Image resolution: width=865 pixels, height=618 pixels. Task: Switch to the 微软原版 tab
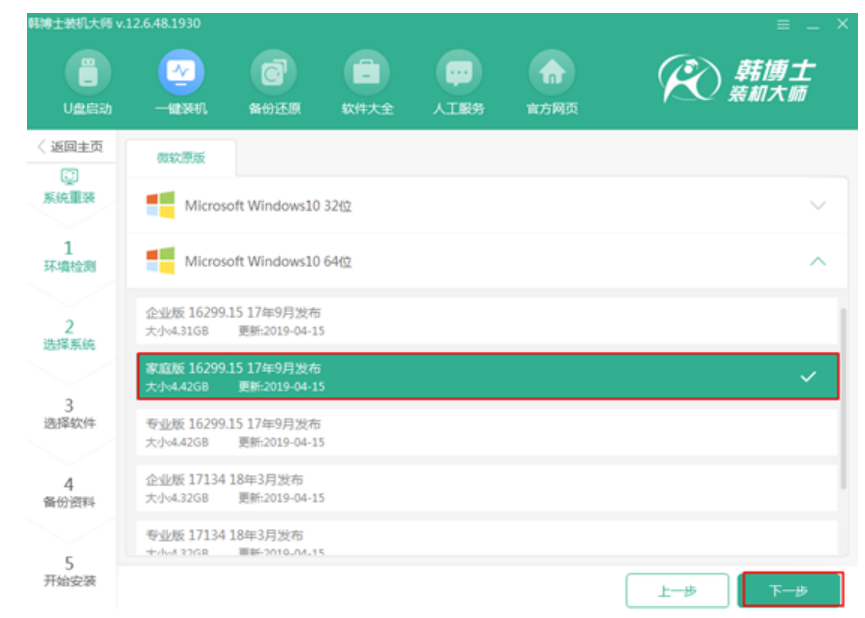click(181, 158)
